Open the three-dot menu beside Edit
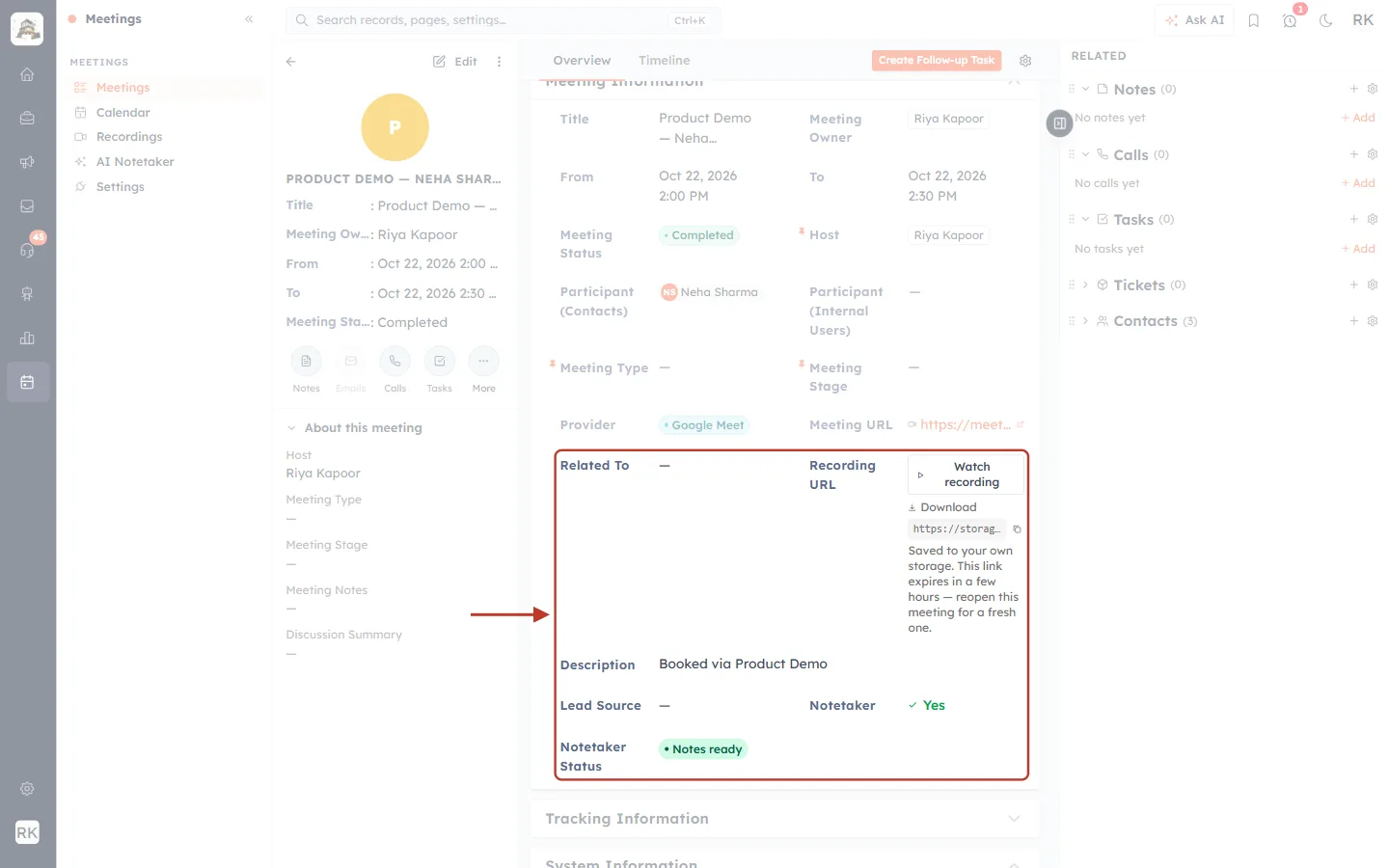This screenshot has height=868, width=1389. [499, 61]
